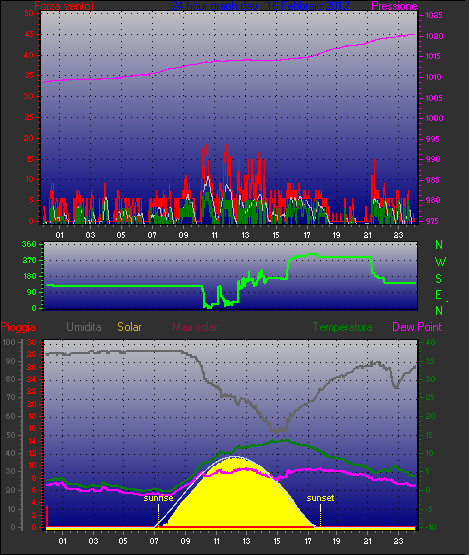Screen dimensions: 469x555
Task: Click the 360 wind direction axis value
Action: coord(29,244)
